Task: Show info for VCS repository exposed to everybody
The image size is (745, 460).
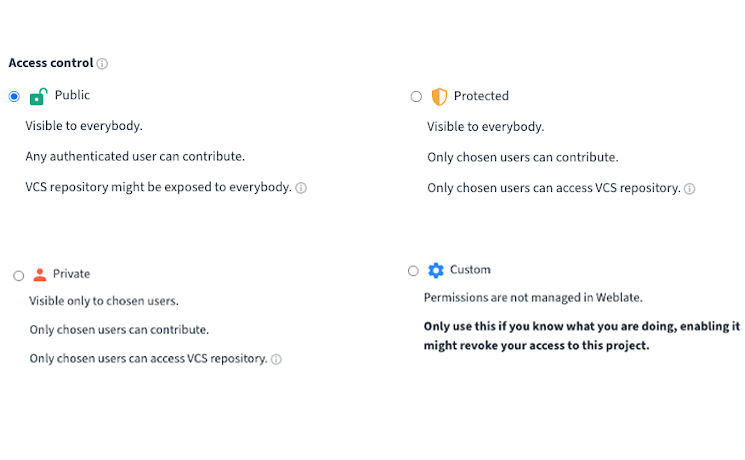Action: pos(301,188)
